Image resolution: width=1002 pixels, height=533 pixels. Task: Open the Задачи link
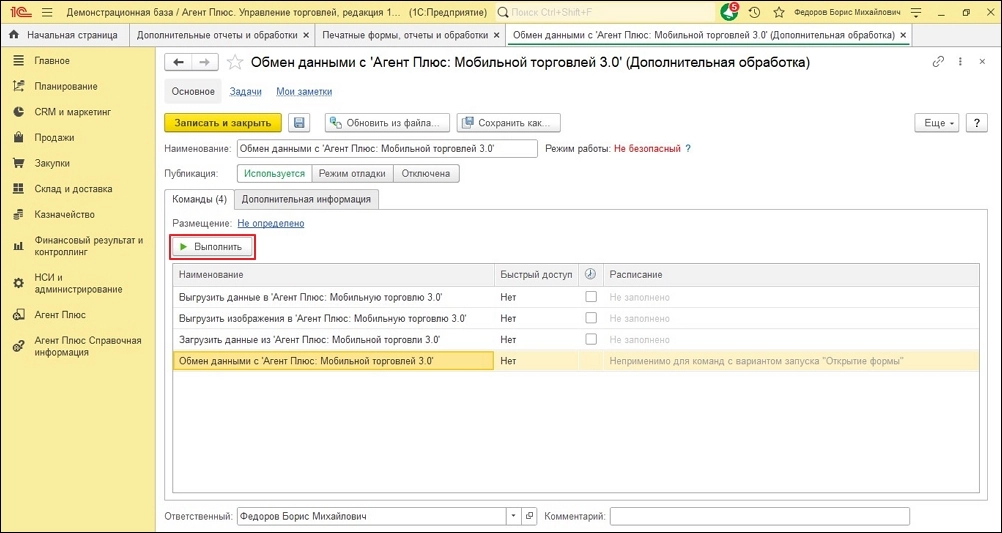click(x=245, y=91)
